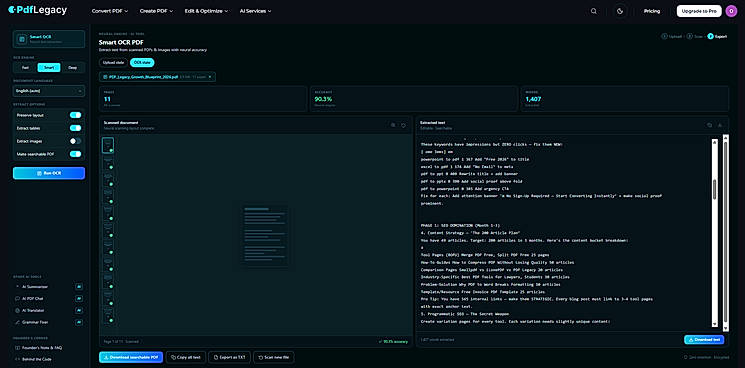Click Scan new file button
The image size is (745, 368).
(x=274, y=357)
